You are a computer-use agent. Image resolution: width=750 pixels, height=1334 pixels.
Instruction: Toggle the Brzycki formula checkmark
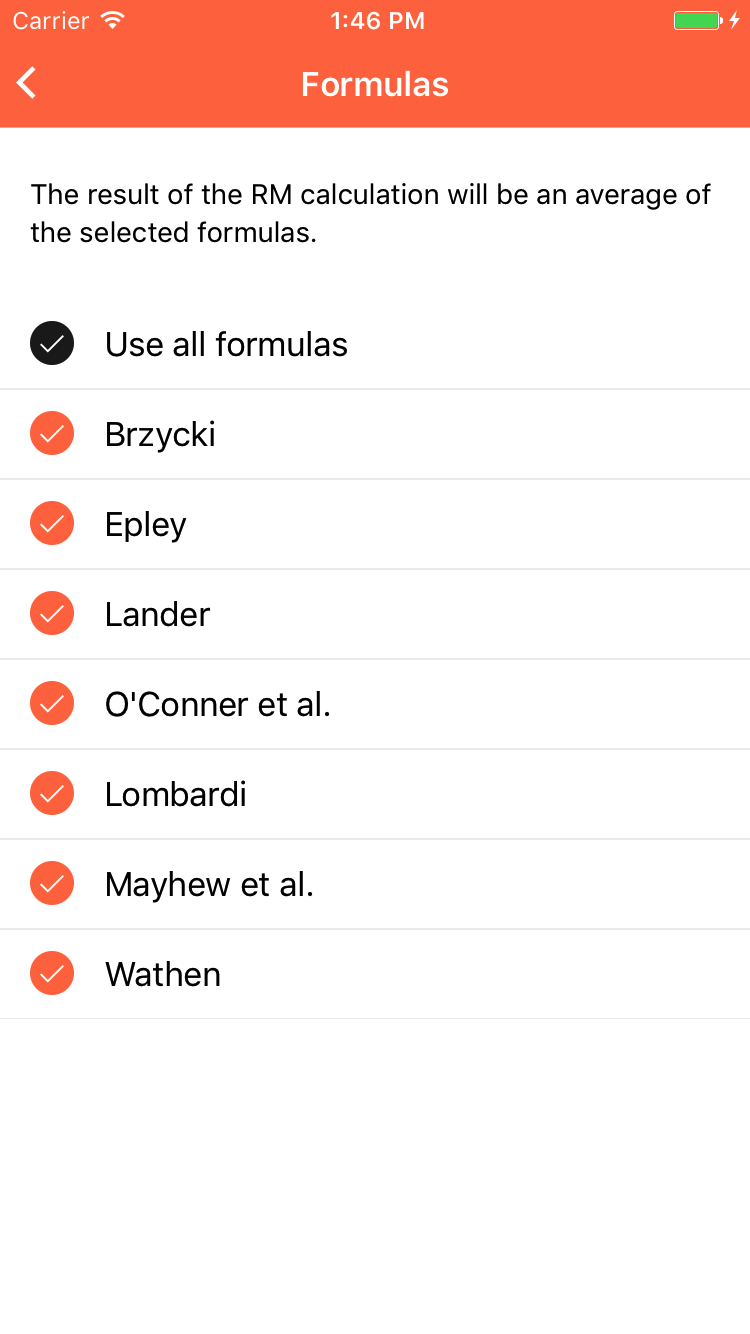click(52, 434)
